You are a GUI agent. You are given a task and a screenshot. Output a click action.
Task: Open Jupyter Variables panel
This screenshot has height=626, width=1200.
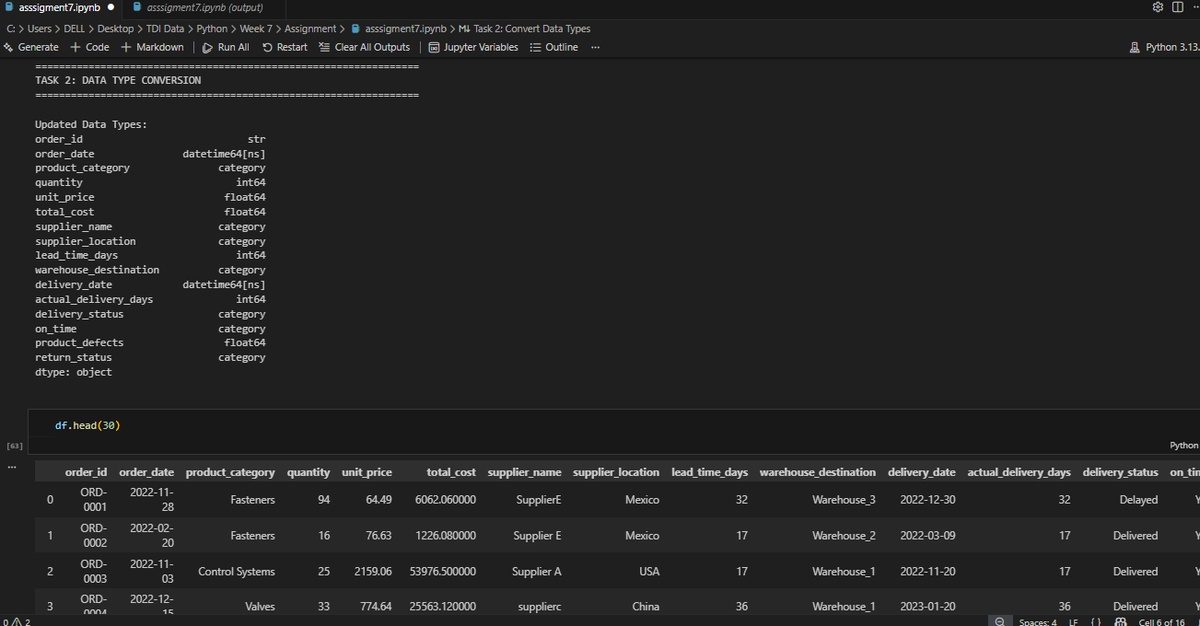pyautogui.click(x=473, y=47)
